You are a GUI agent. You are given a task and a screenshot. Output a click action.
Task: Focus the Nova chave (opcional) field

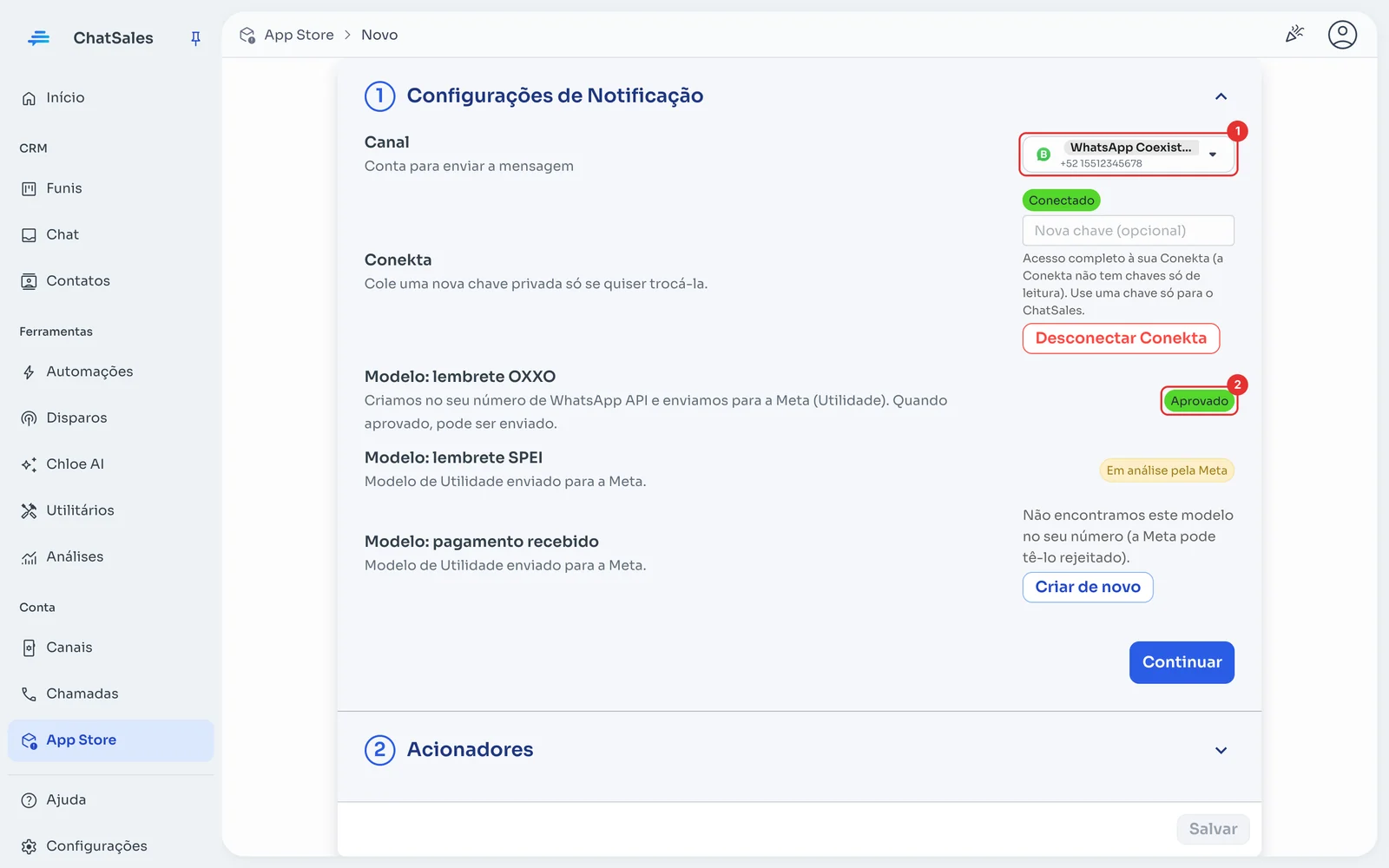pyautogui.click(x=1128, y=231)
